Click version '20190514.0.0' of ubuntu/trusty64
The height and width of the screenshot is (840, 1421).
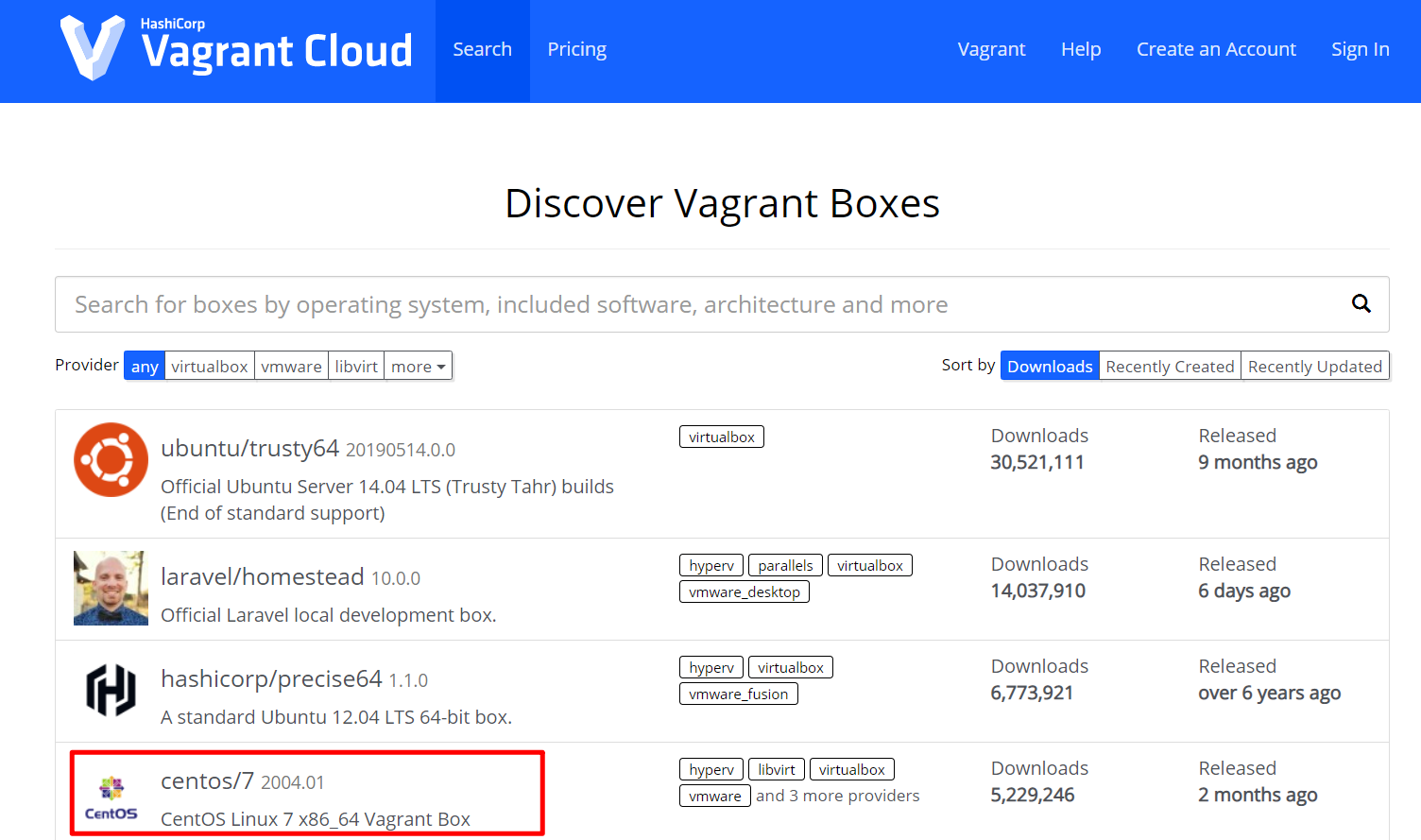click(401, 450)
